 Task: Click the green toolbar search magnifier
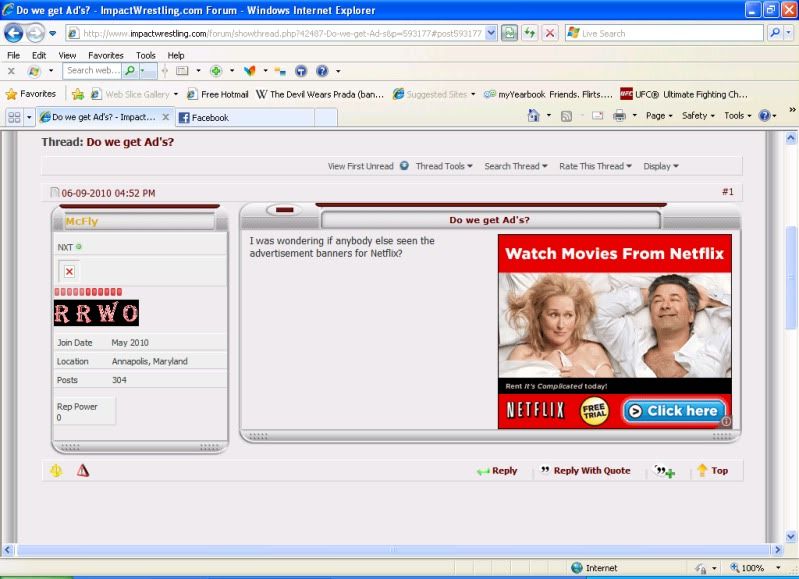click(x=130, y=70)
